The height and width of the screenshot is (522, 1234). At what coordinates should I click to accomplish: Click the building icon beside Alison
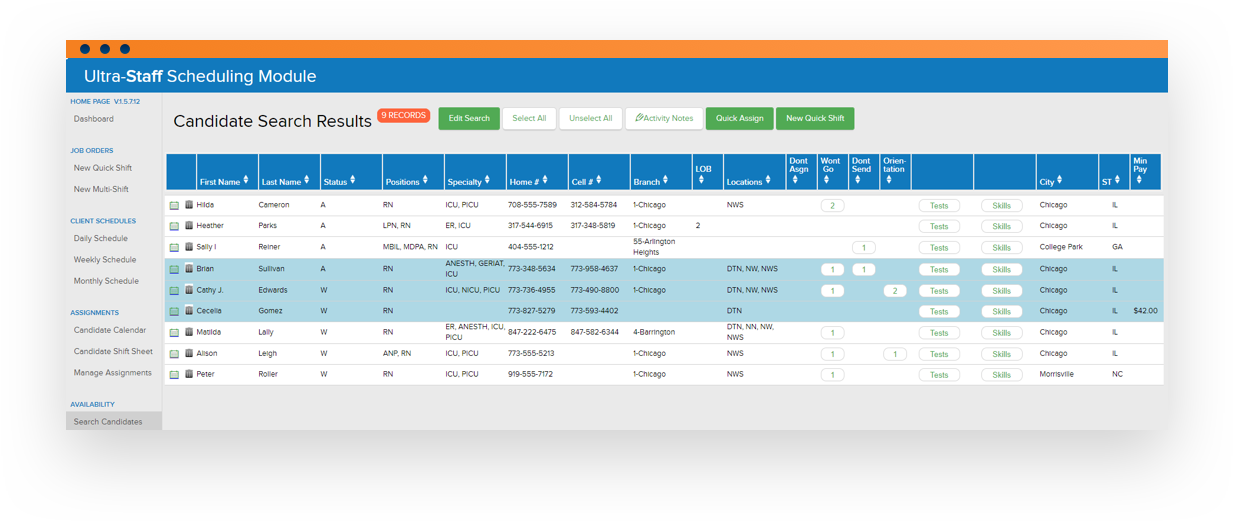coord(189,353)
